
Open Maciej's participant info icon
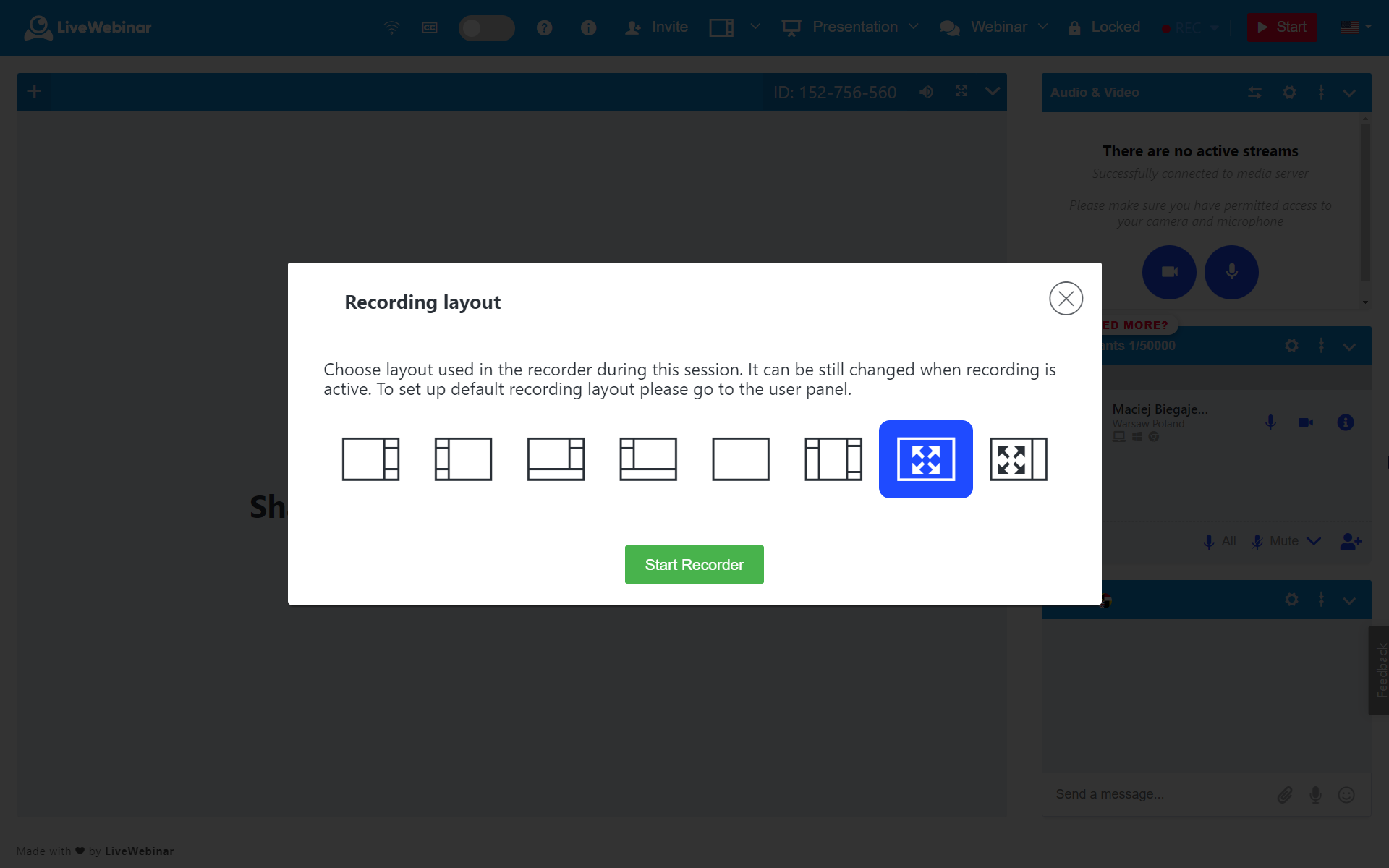[1345, 422]
